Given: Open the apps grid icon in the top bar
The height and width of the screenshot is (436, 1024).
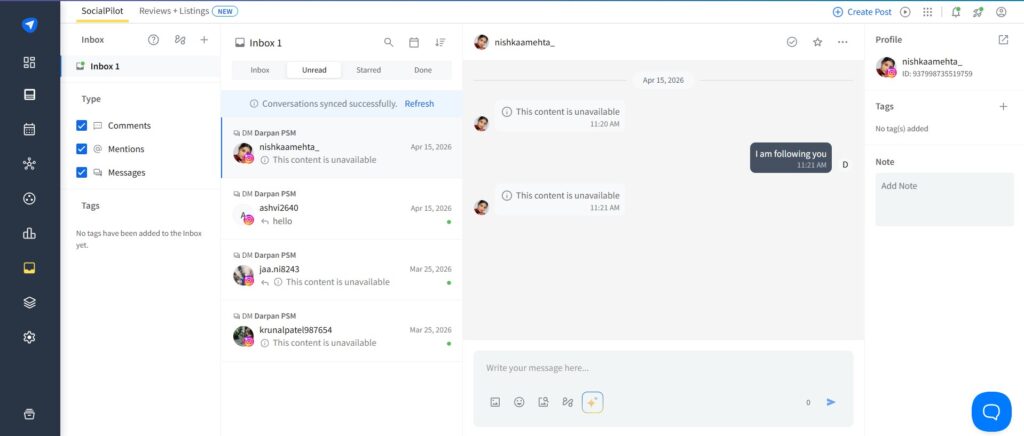Looking at the screenshot, I should tap(927, 12).
